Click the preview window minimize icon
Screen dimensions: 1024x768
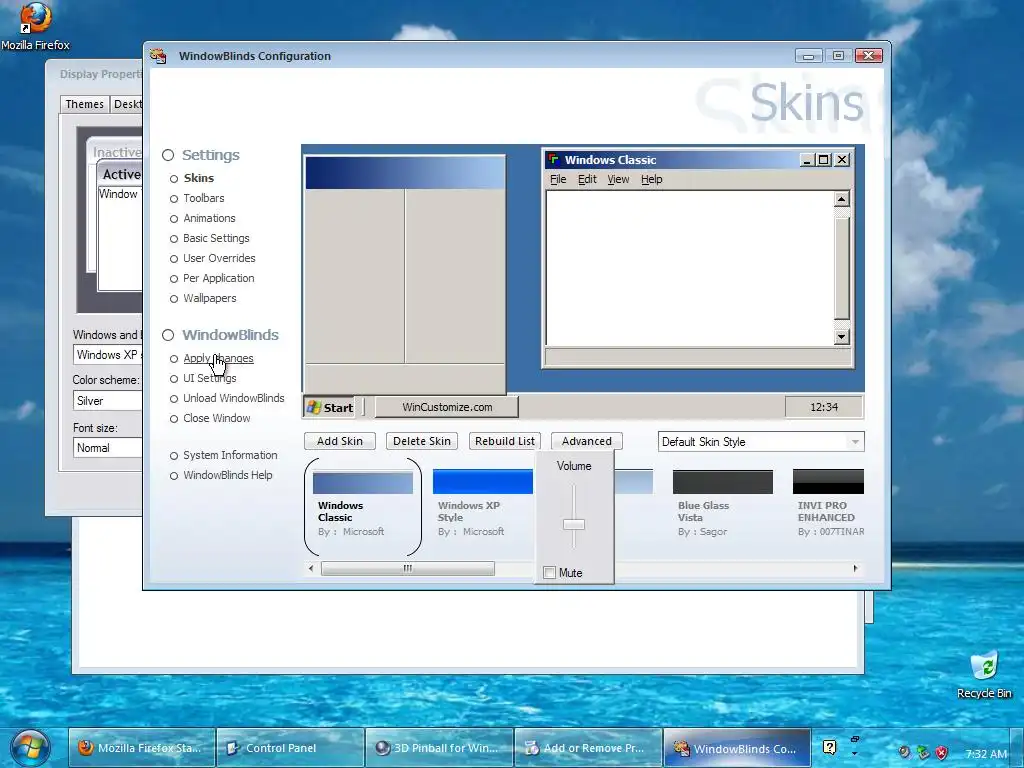808,160
